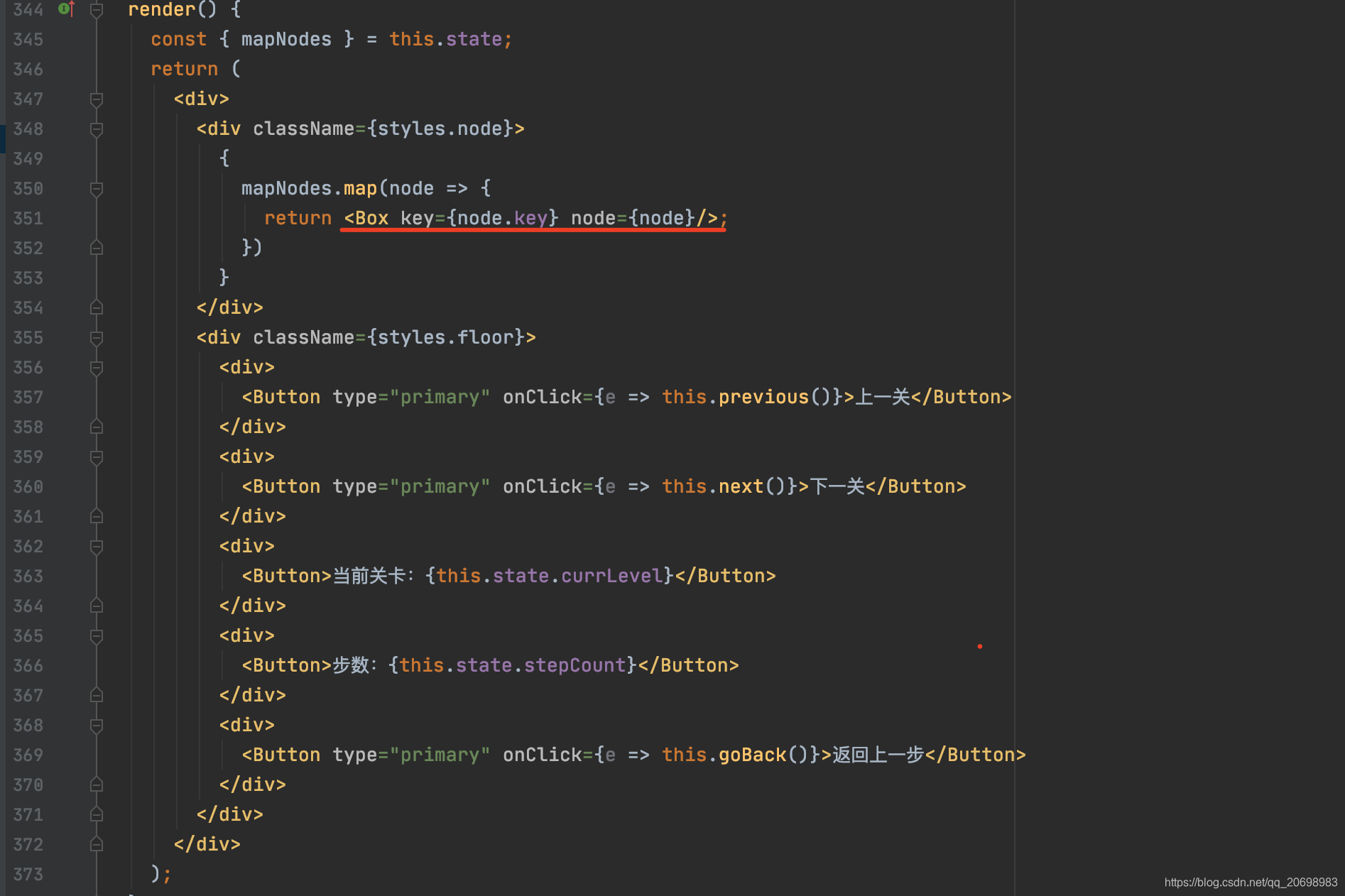Click the '下一关' button label text
The image size is (1345, 896).
[837, 487]
